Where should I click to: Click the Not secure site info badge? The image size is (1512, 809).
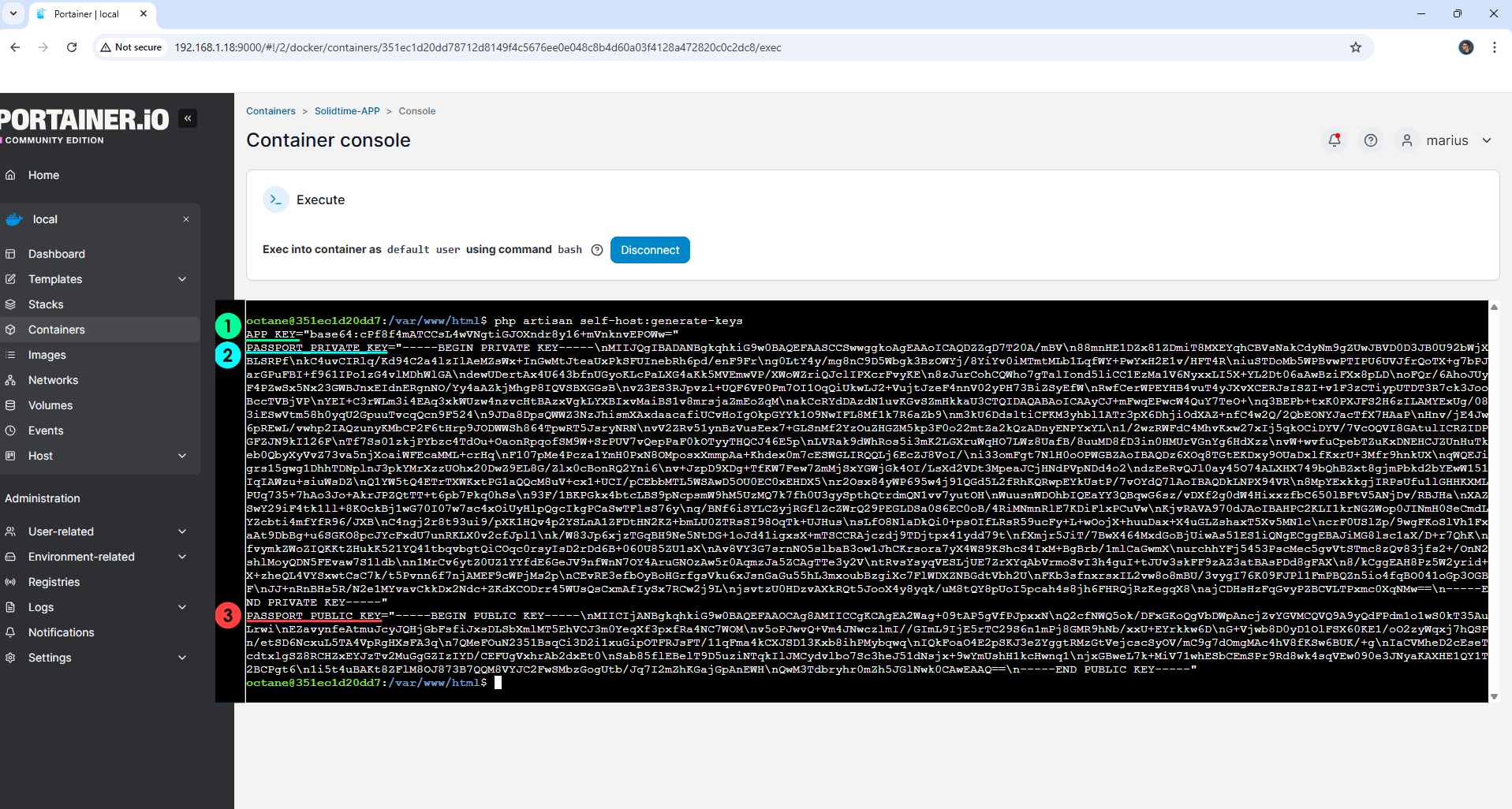coord(131,47)
